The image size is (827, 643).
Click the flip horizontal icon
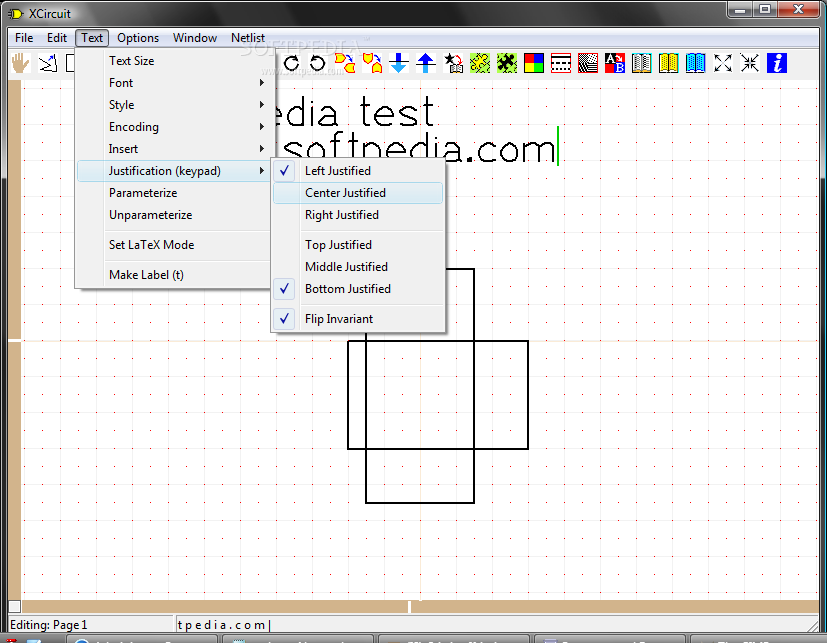(x=345, y=63)
